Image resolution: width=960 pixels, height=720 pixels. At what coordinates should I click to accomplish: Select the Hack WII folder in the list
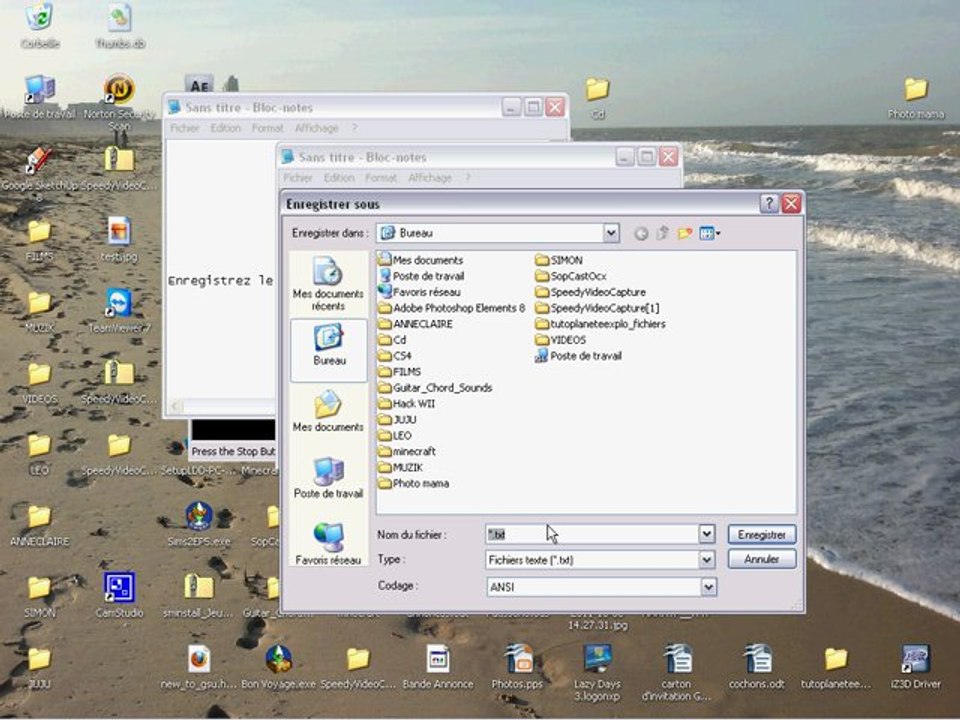click(x=407, y=403)
